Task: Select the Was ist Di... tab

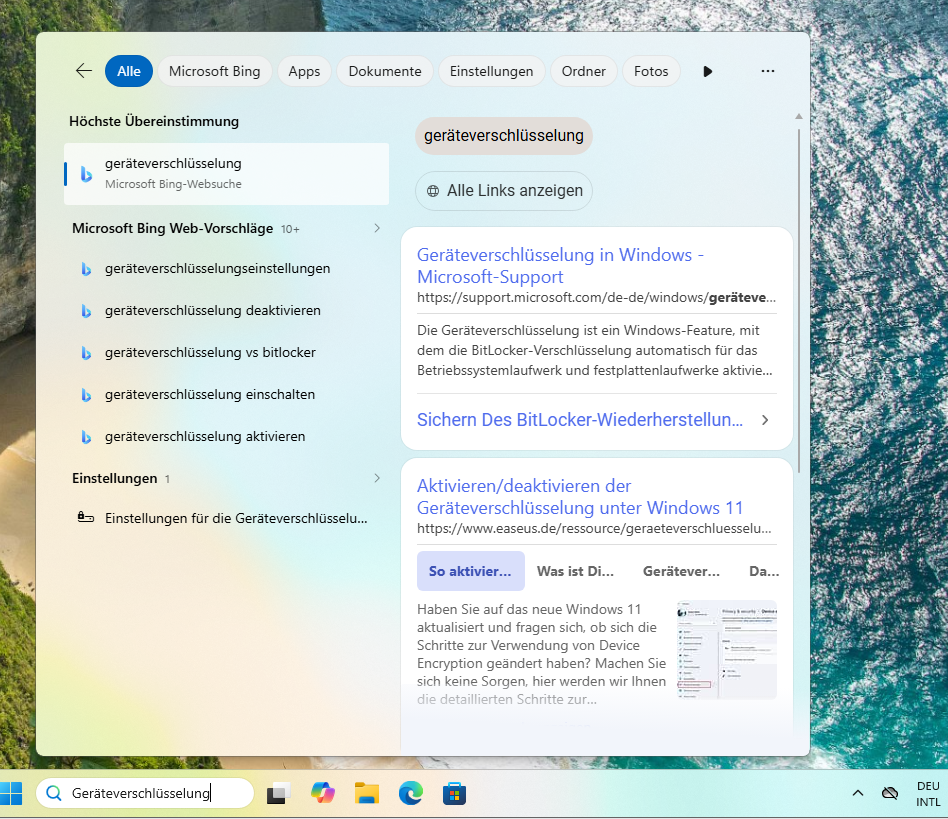Action: [x=576, y=571]
